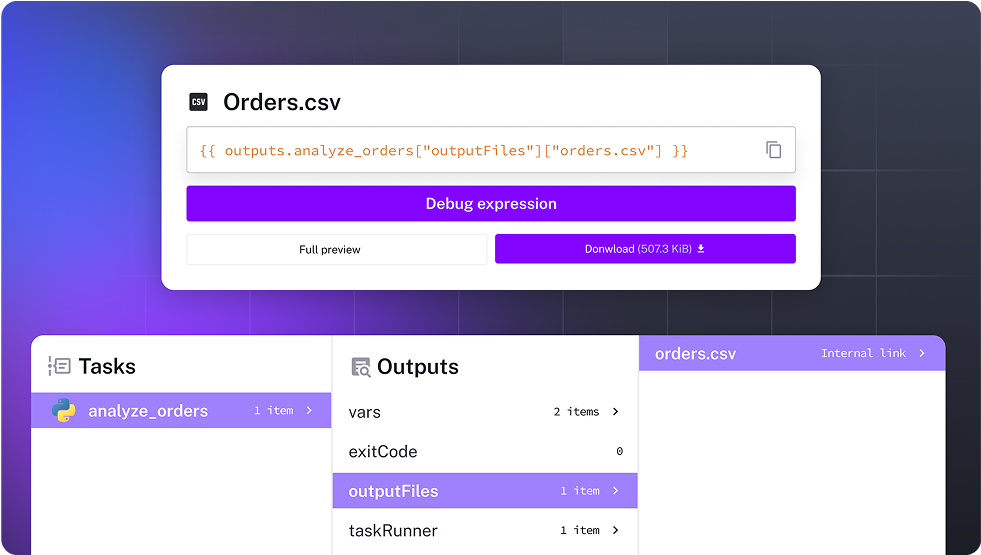Screen dimensions: 981x555
Task: Expand the taskRunner row chevron
Action: click(616, 530)
